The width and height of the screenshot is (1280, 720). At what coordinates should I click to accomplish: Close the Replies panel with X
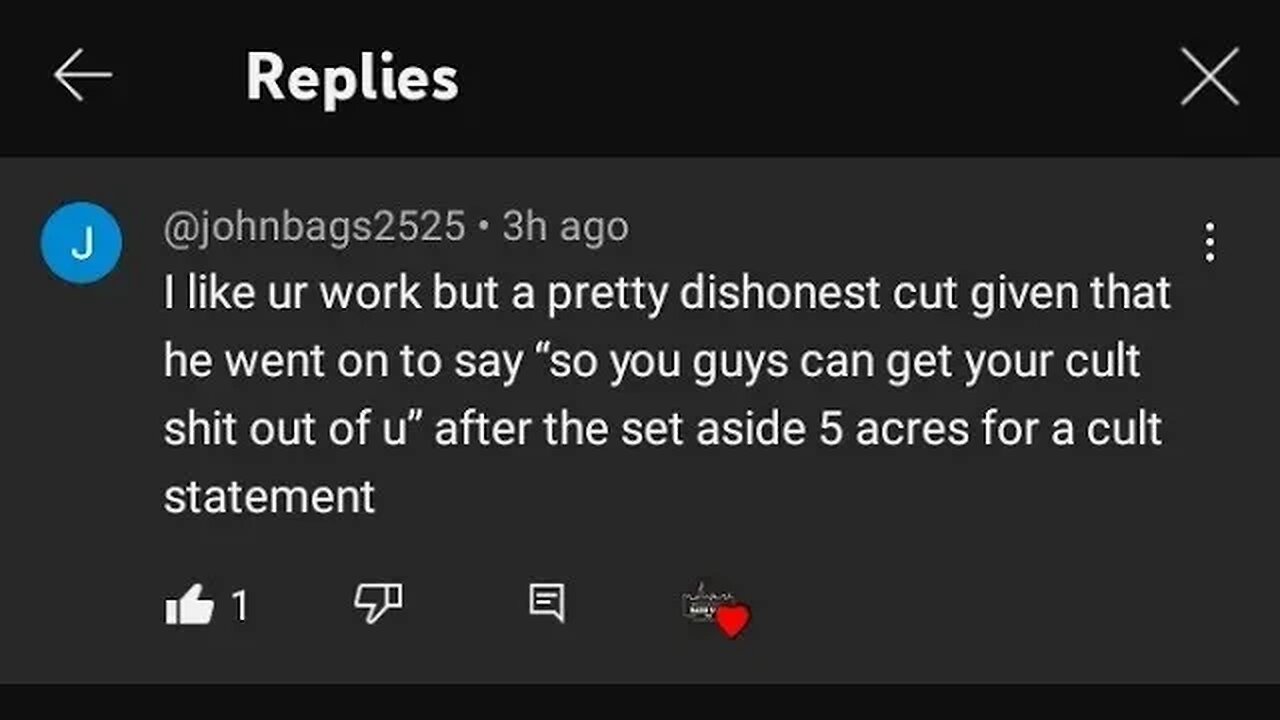(x=1209, y=77)
